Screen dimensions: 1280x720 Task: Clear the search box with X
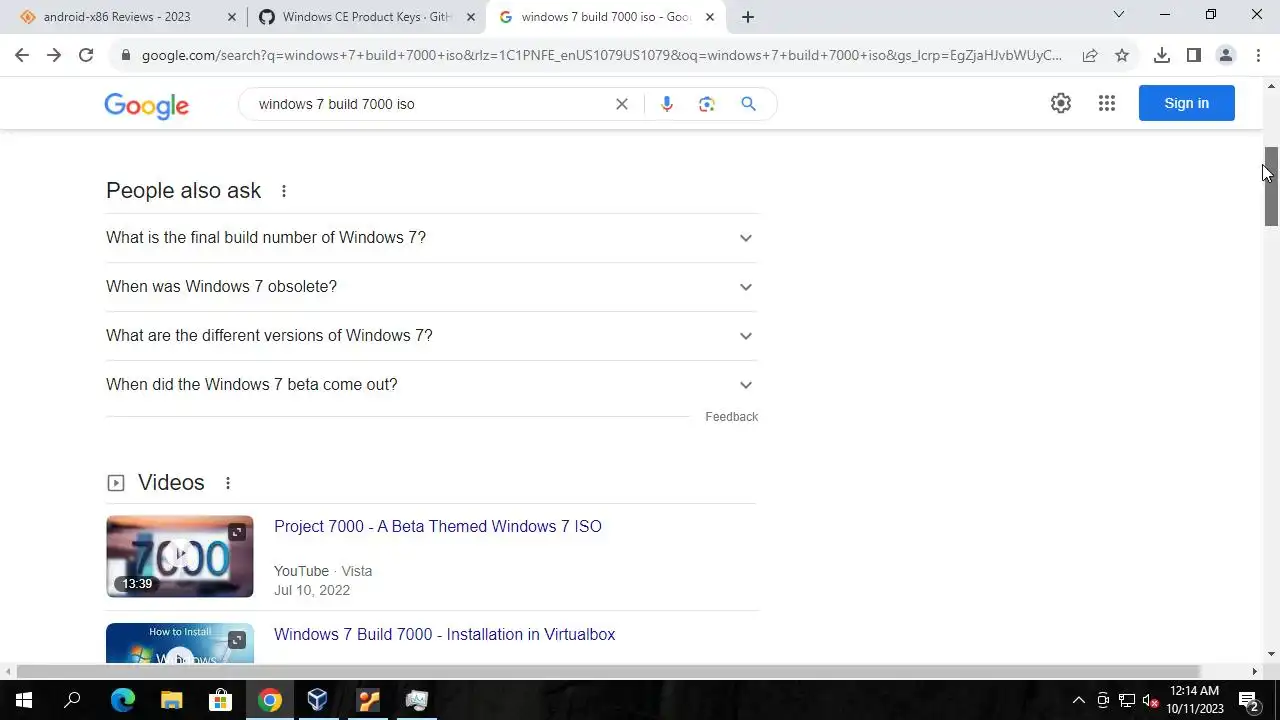622,104
